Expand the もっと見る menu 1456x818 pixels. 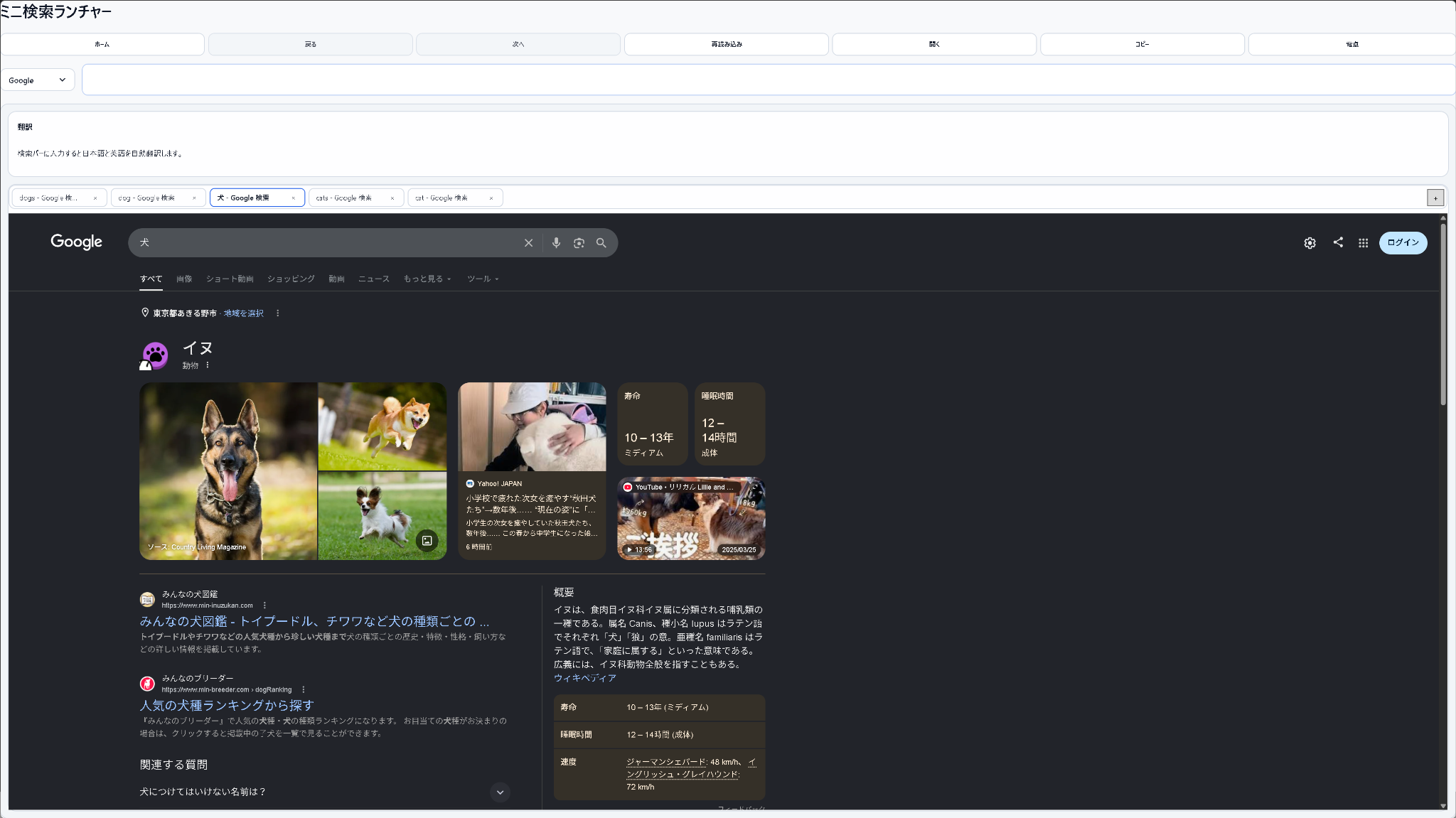click(x=427, y=279)
